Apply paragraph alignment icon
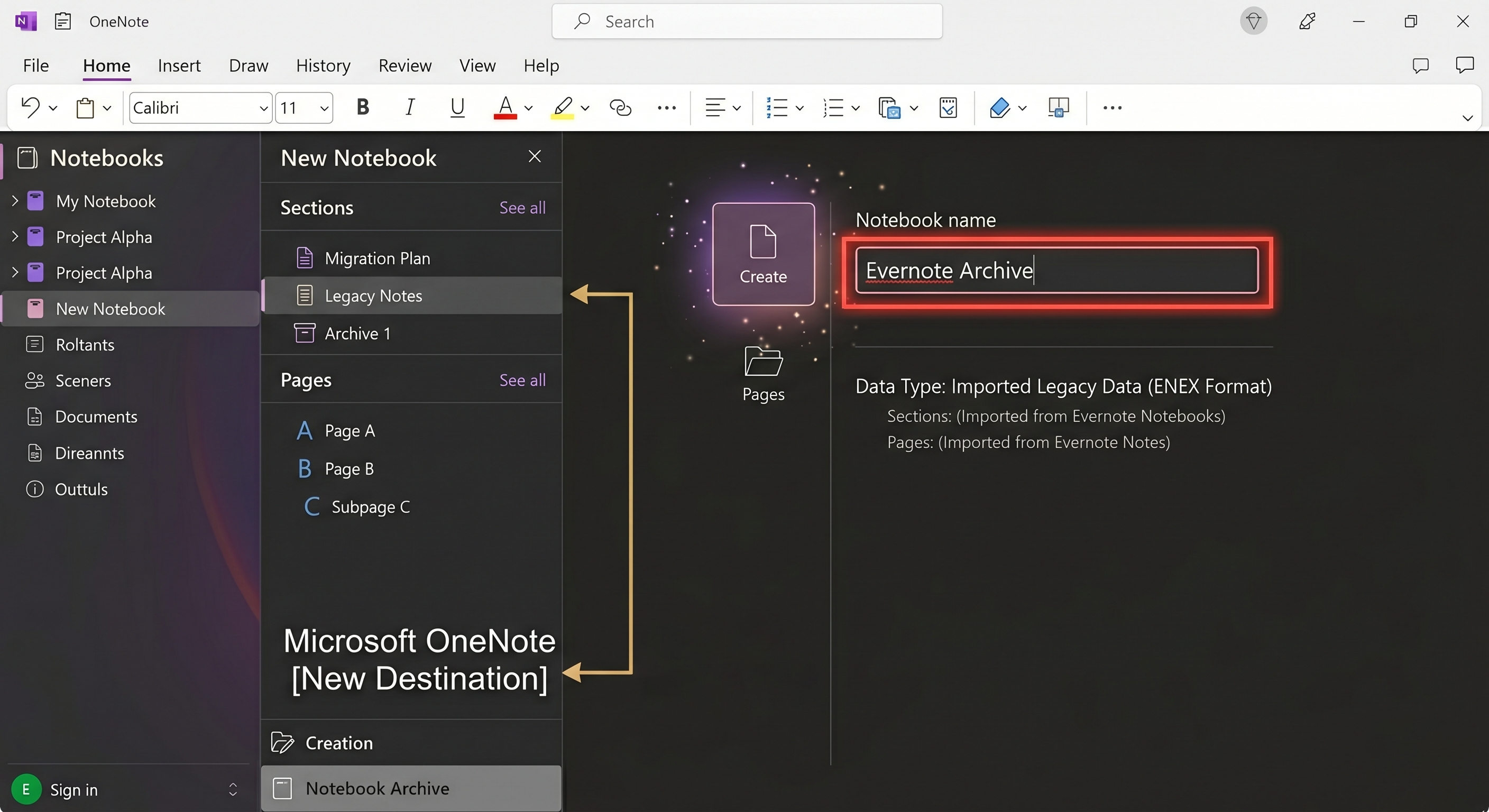 point(715,107)
